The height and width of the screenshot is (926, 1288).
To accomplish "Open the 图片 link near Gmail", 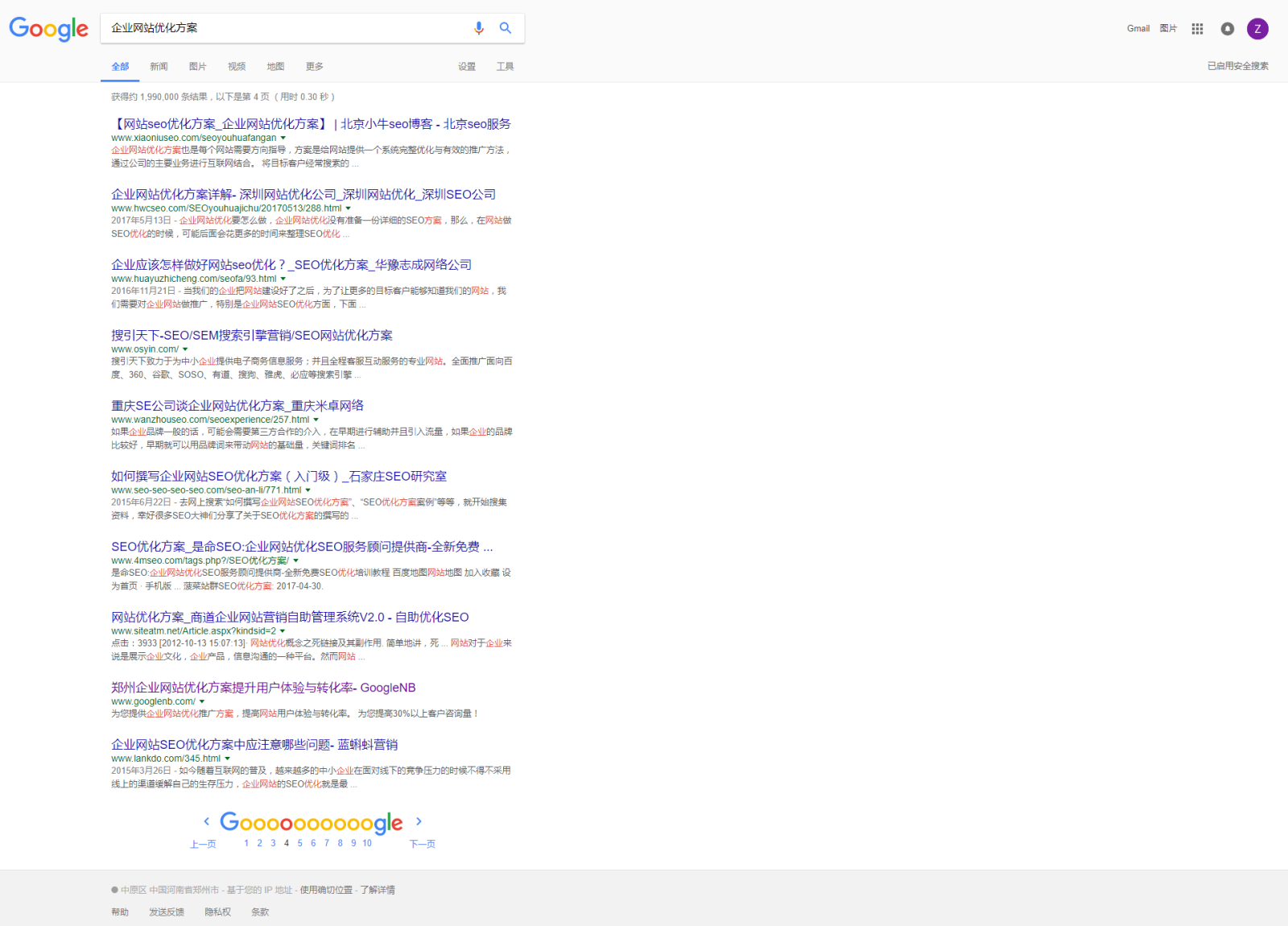I will (x=1169, y=29).
